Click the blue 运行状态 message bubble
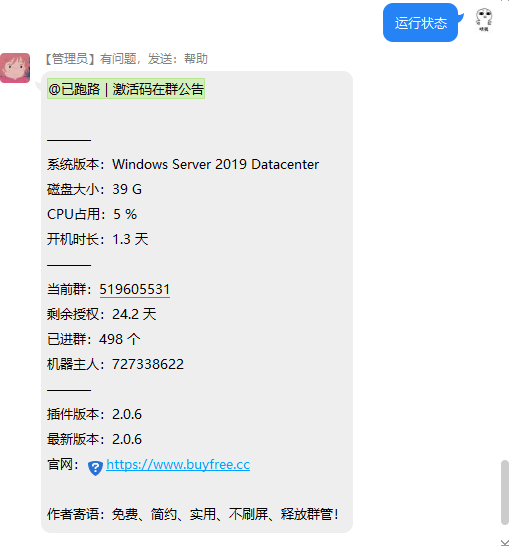 pyautogui.click(x=420, y=23)
